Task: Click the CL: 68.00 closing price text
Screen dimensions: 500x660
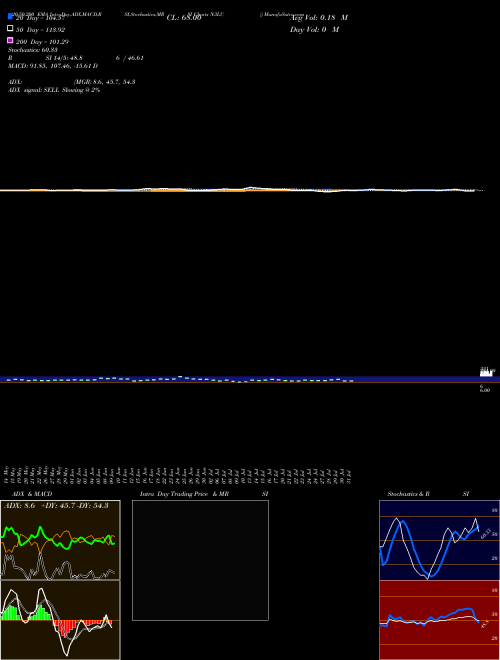Action: point(184,18)
